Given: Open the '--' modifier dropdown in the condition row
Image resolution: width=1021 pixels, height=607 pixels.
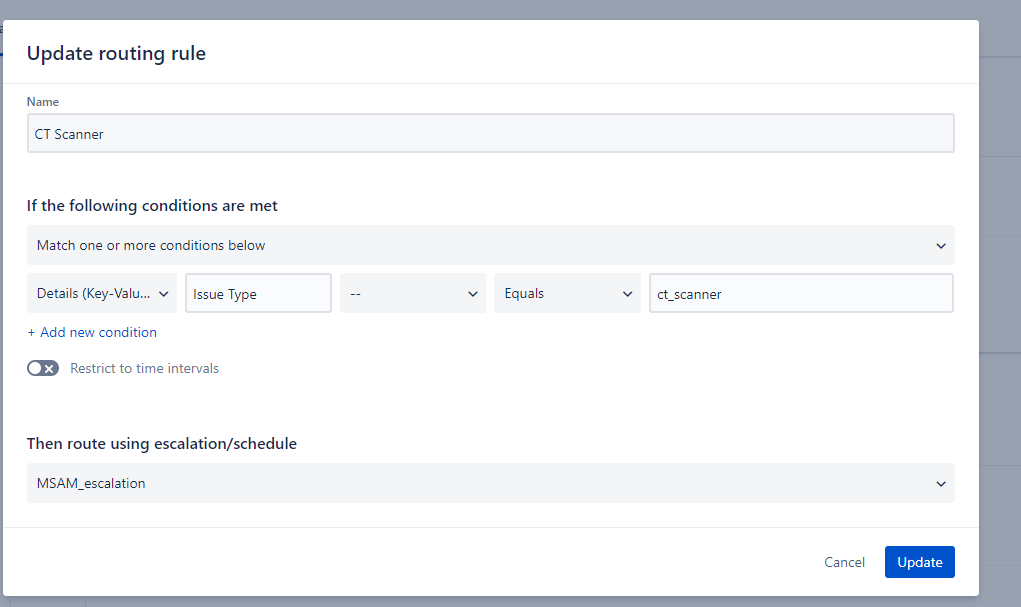Looking at the screenshot, I should 413,294.
